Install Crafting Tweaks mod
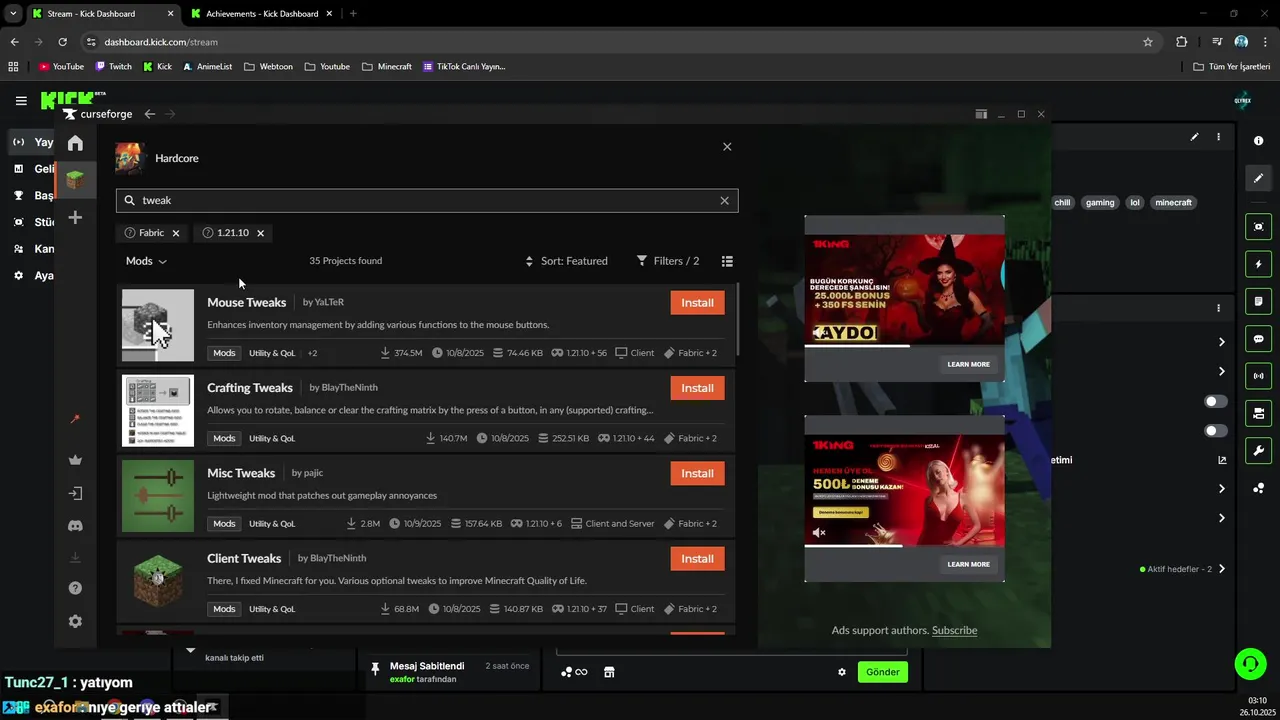Viewport: 1280px width, 720px height. [697, 388]
